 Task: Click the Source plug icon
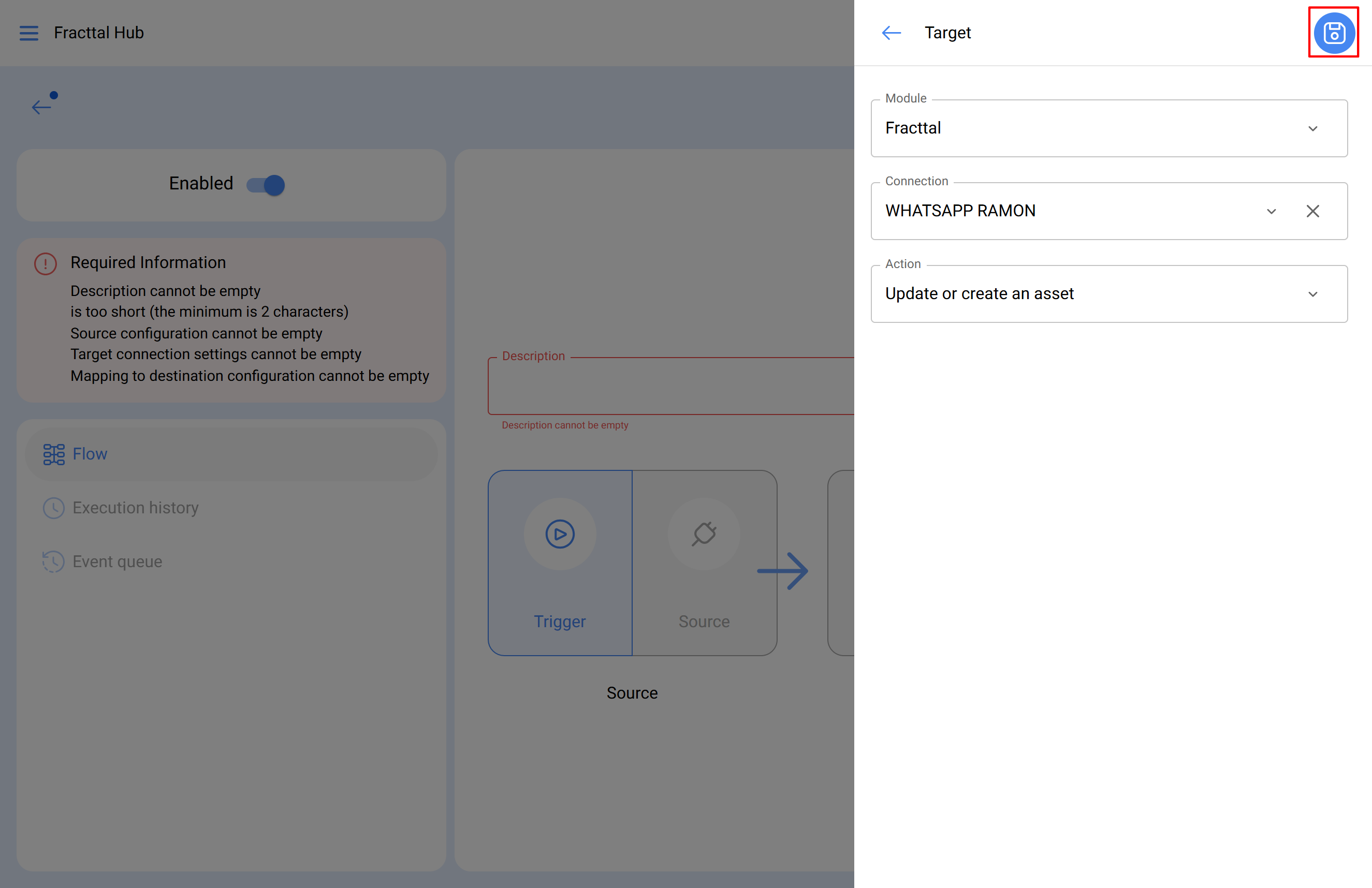point(704,534)
